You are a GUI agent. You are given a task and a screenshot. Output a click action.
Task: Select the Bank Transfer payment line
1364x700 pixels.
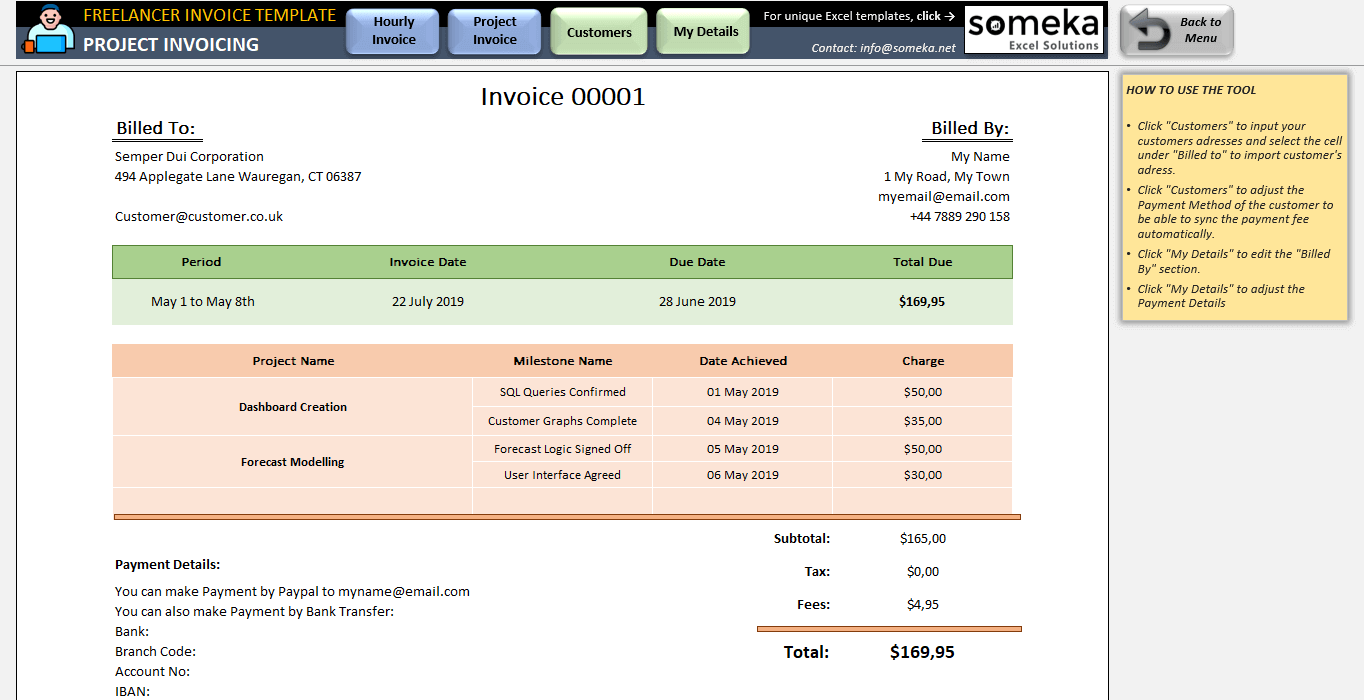coord(255,611)
